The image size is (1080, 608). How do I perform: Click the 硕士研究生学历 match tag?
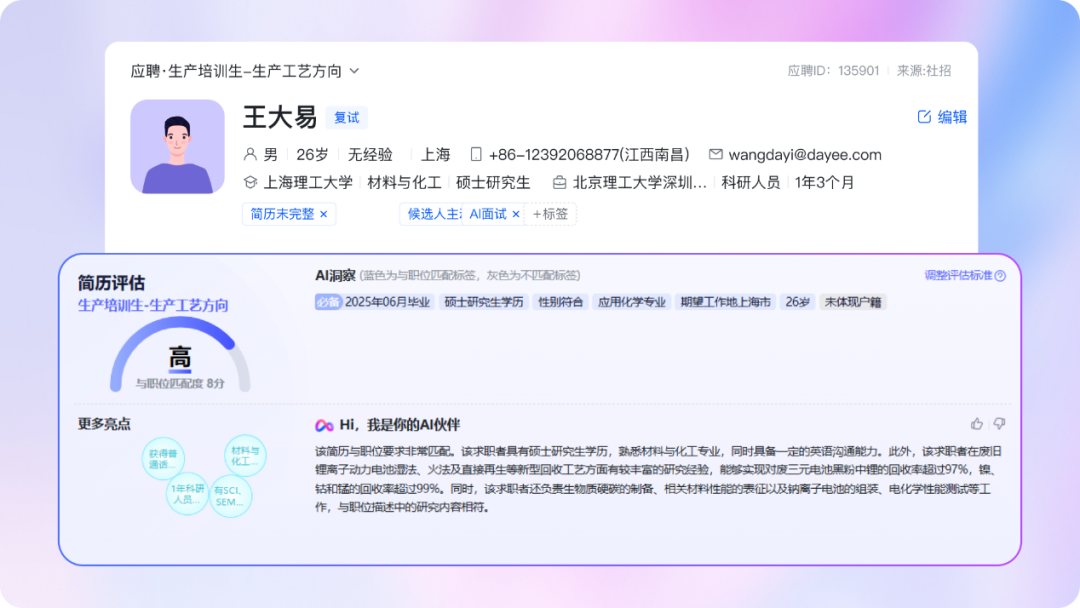(x=484, y=302)
